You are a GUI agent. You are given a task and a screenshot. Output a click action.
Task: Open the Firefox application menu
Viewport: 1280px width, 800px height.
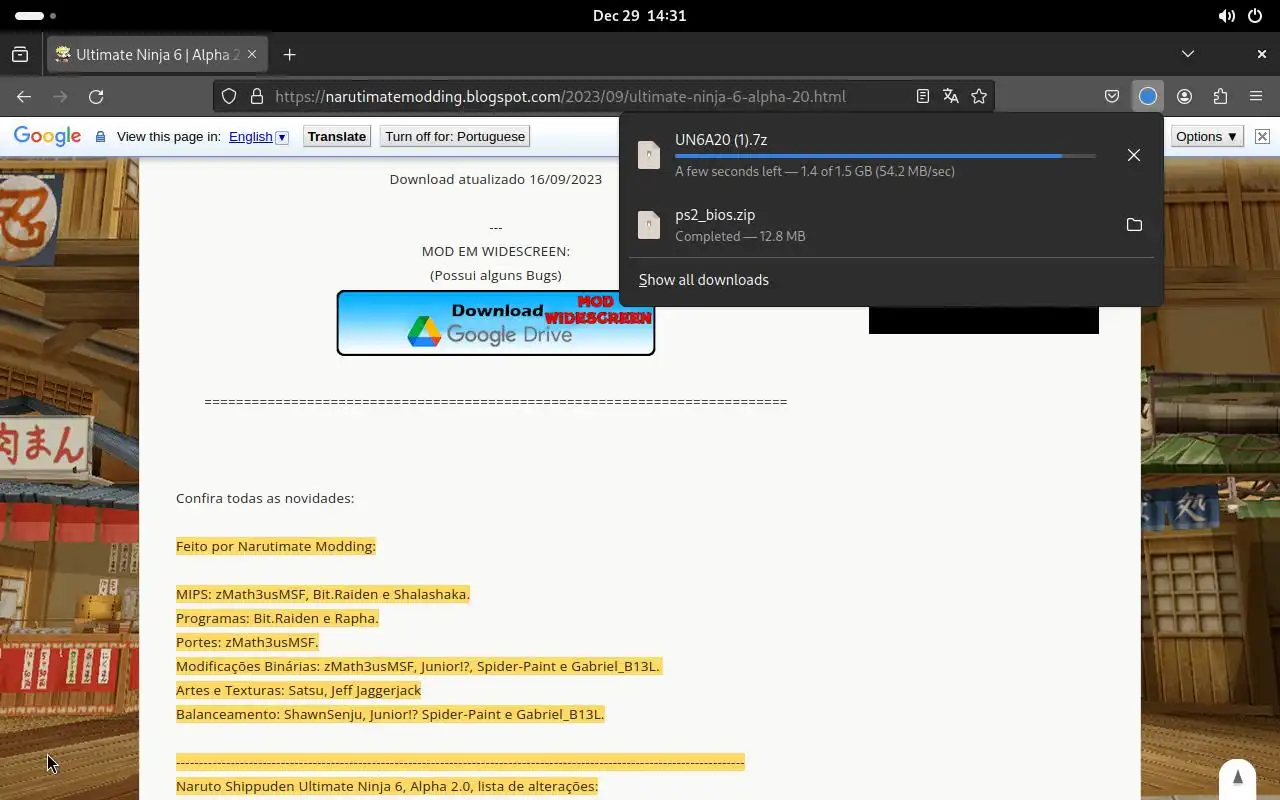click(1256, 96)
